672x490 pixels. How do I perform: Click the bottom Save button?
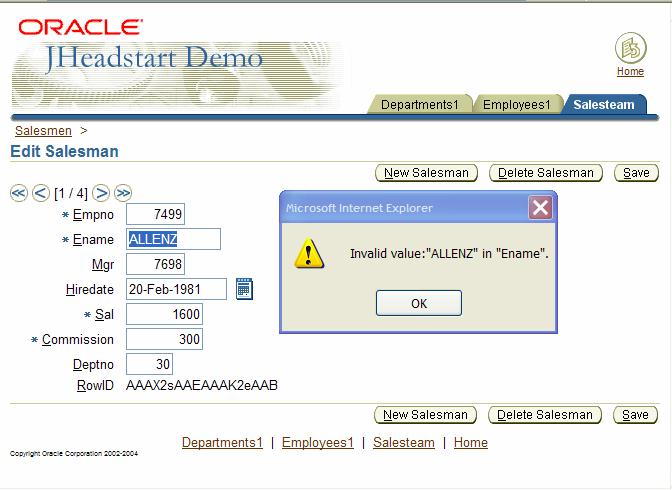click(x=636, y=415)
